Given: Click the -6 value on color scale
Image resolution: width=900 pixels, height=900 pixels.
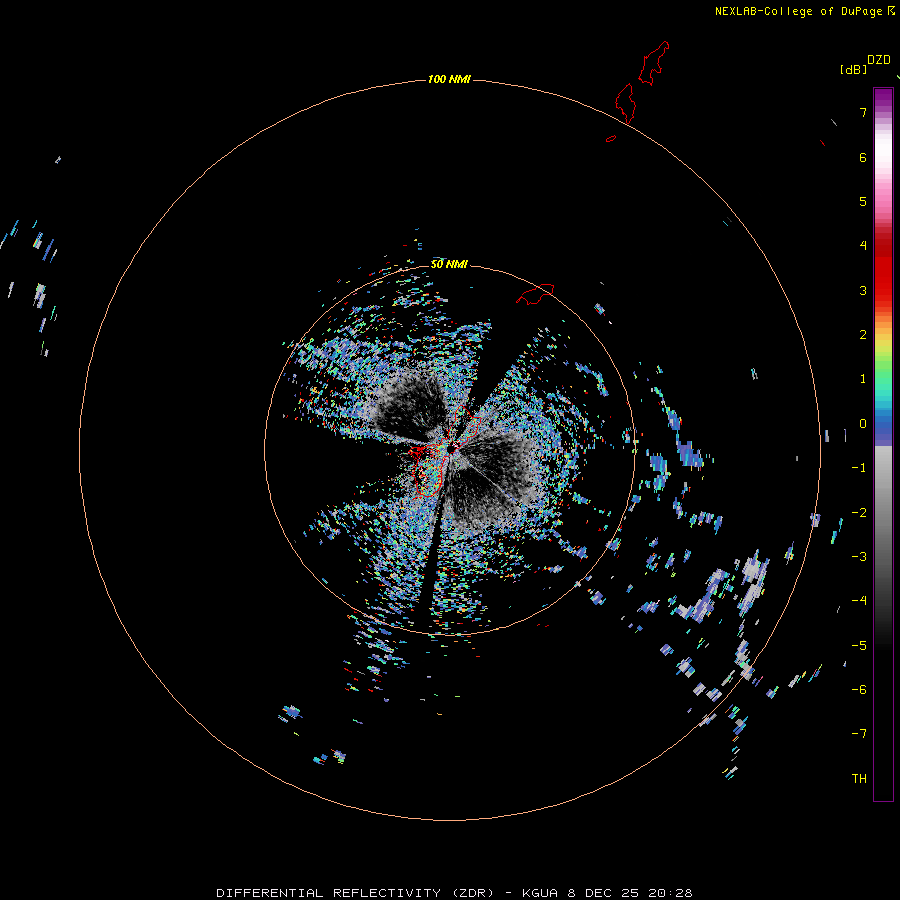Looking at the screenshot, I should coord(859,690).
